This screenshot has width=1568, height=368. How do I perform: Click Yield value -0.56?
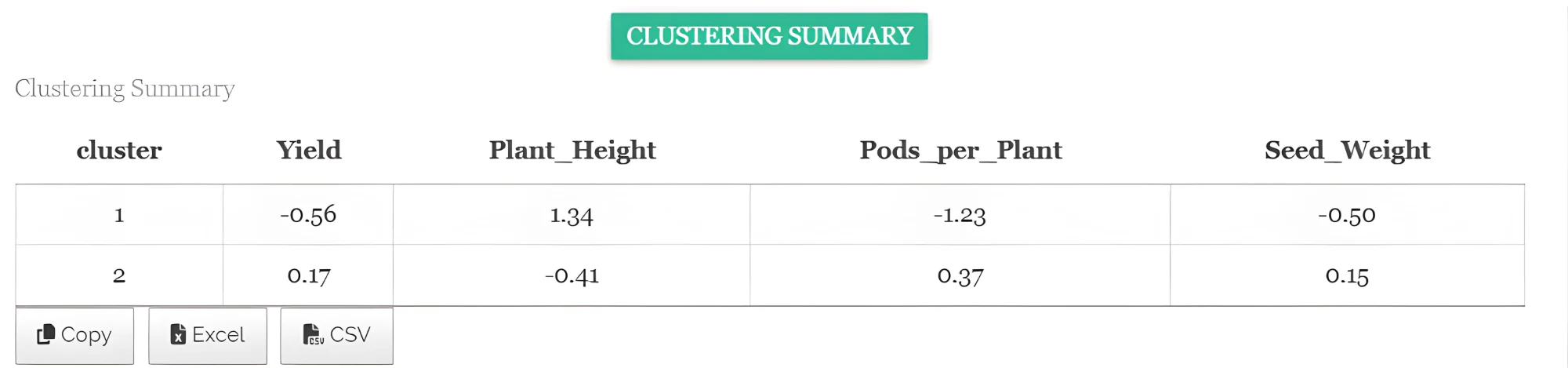[308, 215]
